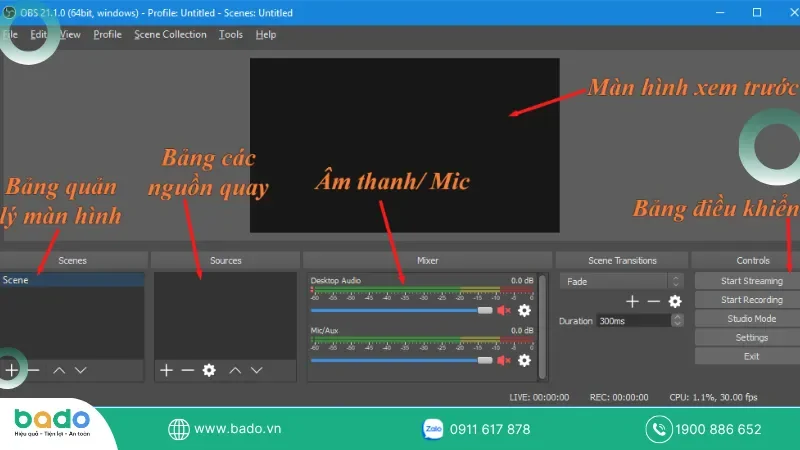Viewport: 800px width, 450px height.
Task: Open the Edit menu
Action: click(x=38, y=35)
